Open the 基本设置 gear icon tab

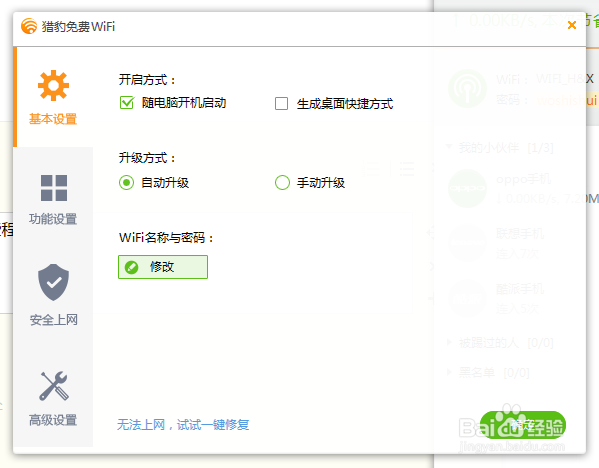click(53, 86)
